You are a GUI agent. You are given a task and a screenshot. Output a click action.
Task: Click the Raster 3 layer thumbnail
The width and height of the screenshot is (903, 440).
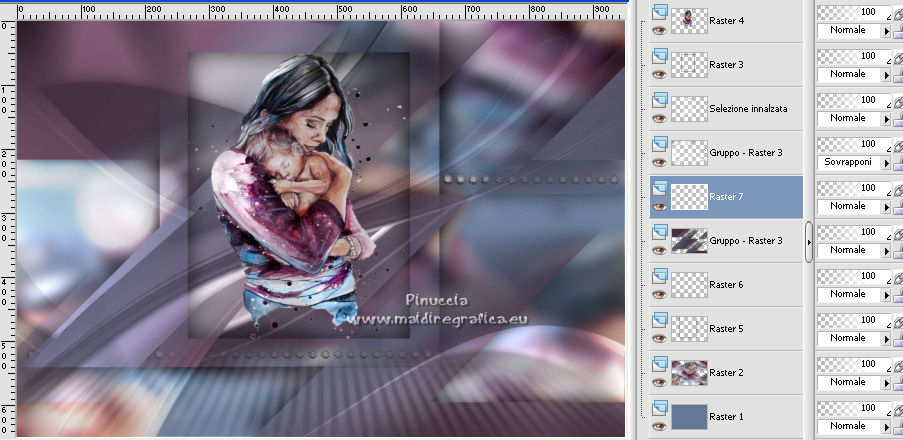click(x=689, y=65)
